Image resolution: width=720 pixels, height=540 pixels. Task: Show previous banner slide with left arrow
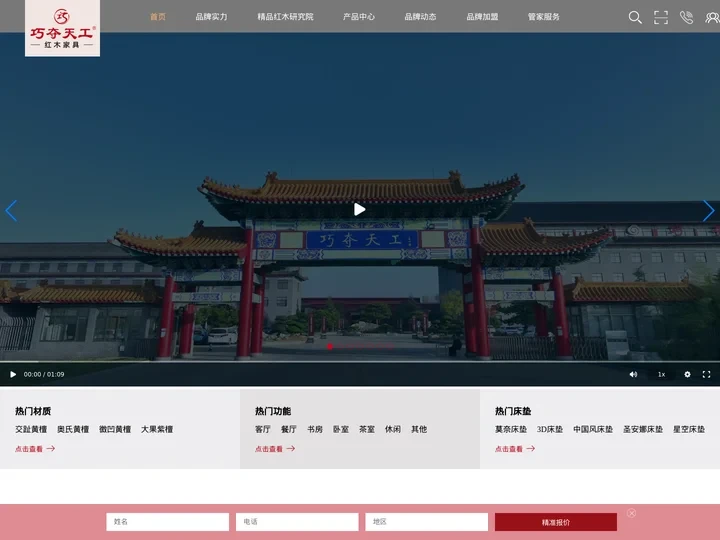(11, 211)
